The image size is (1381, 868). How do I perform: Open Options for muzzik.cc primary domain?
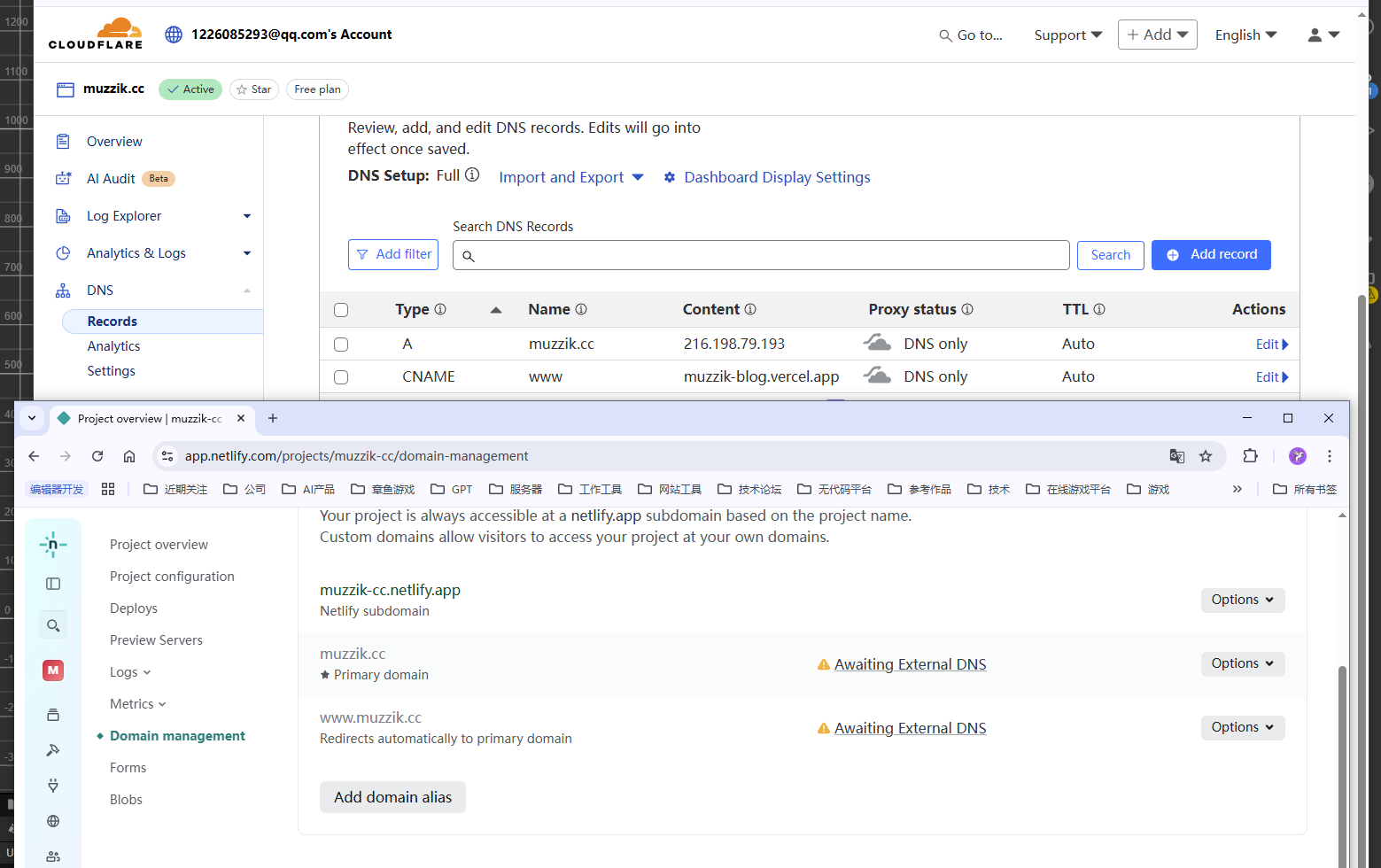pyautogui.click(x=1243, y=663)
